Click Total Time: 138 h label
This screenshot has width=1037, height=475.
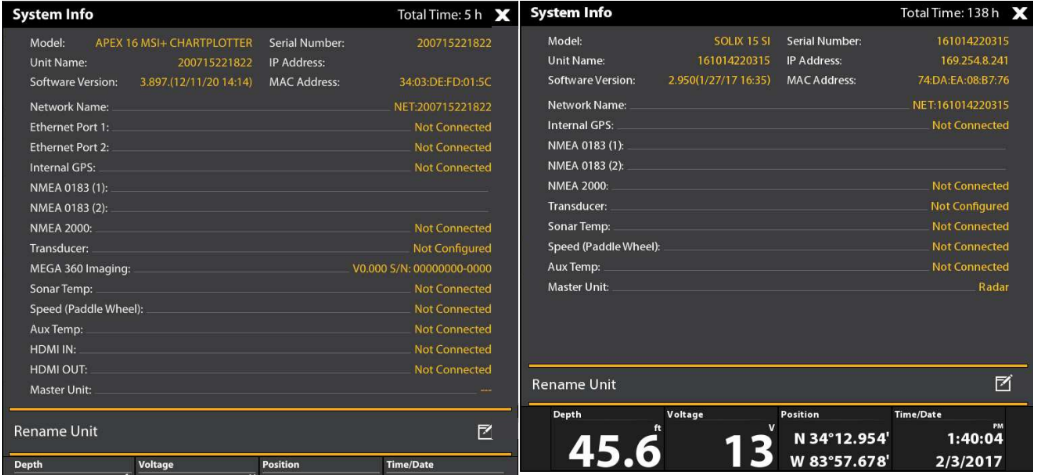coord(950,13)
